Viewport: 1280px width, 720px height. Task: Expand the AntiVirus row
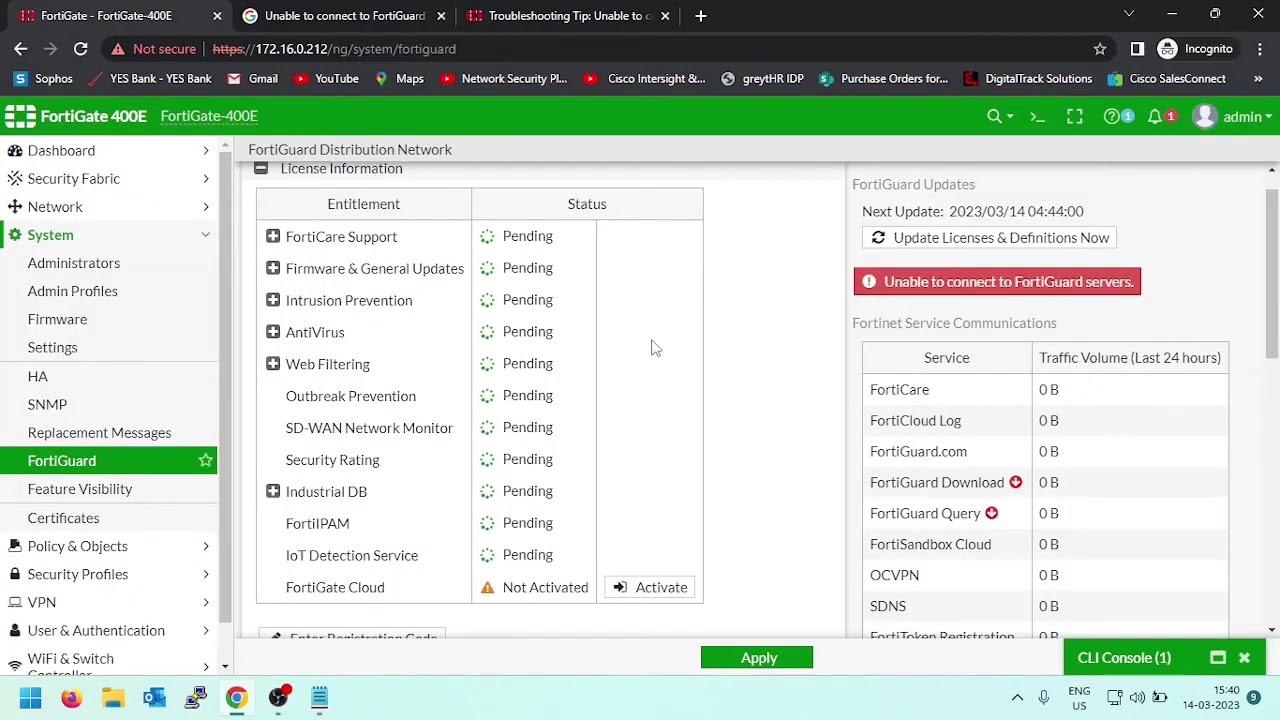(273, 332)
